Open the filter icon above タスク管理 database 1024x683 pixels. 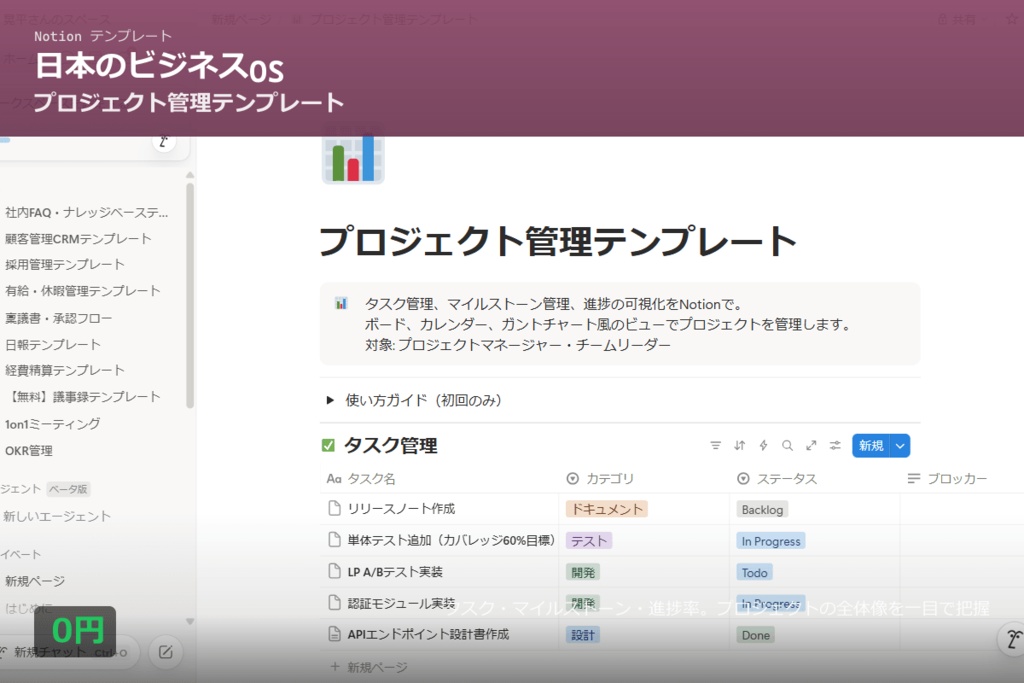[x=715, y=445]
